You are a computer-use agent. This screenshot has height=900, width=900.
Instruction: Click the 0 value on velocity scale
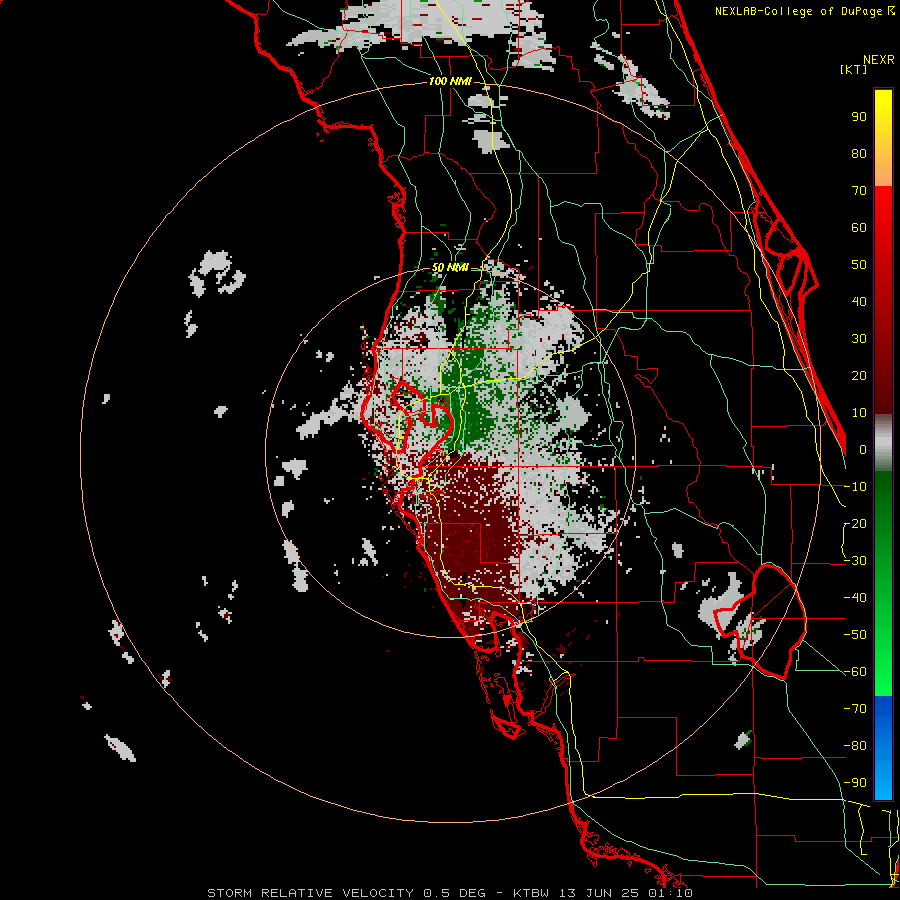click(863, 449)
